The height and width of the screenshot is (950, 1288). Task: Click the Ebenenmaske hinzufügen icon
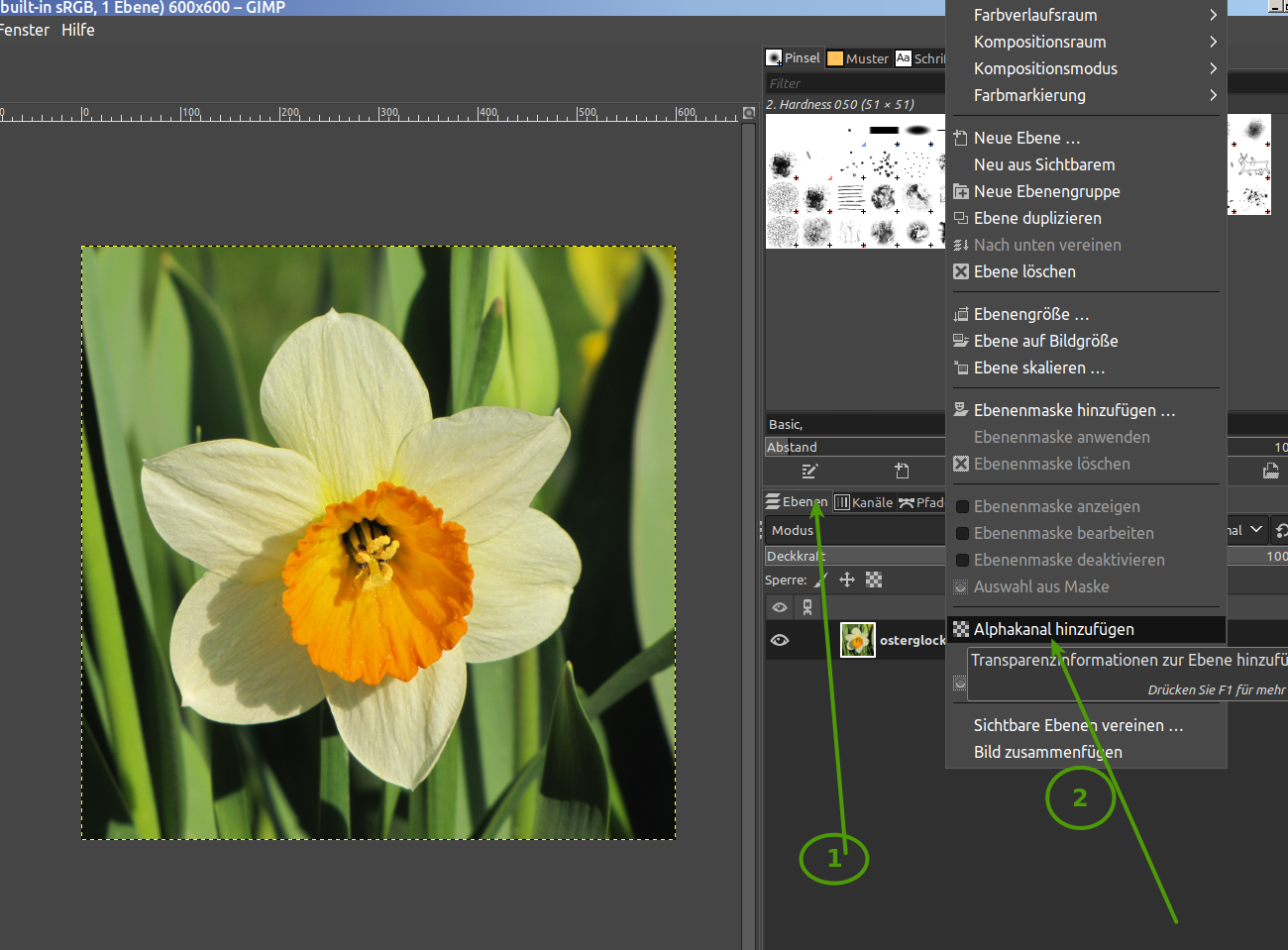960,410
